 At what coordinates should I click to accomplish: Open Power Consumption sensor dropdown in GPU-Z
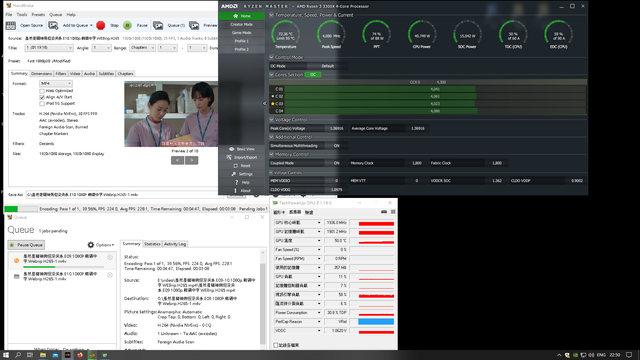319,313
